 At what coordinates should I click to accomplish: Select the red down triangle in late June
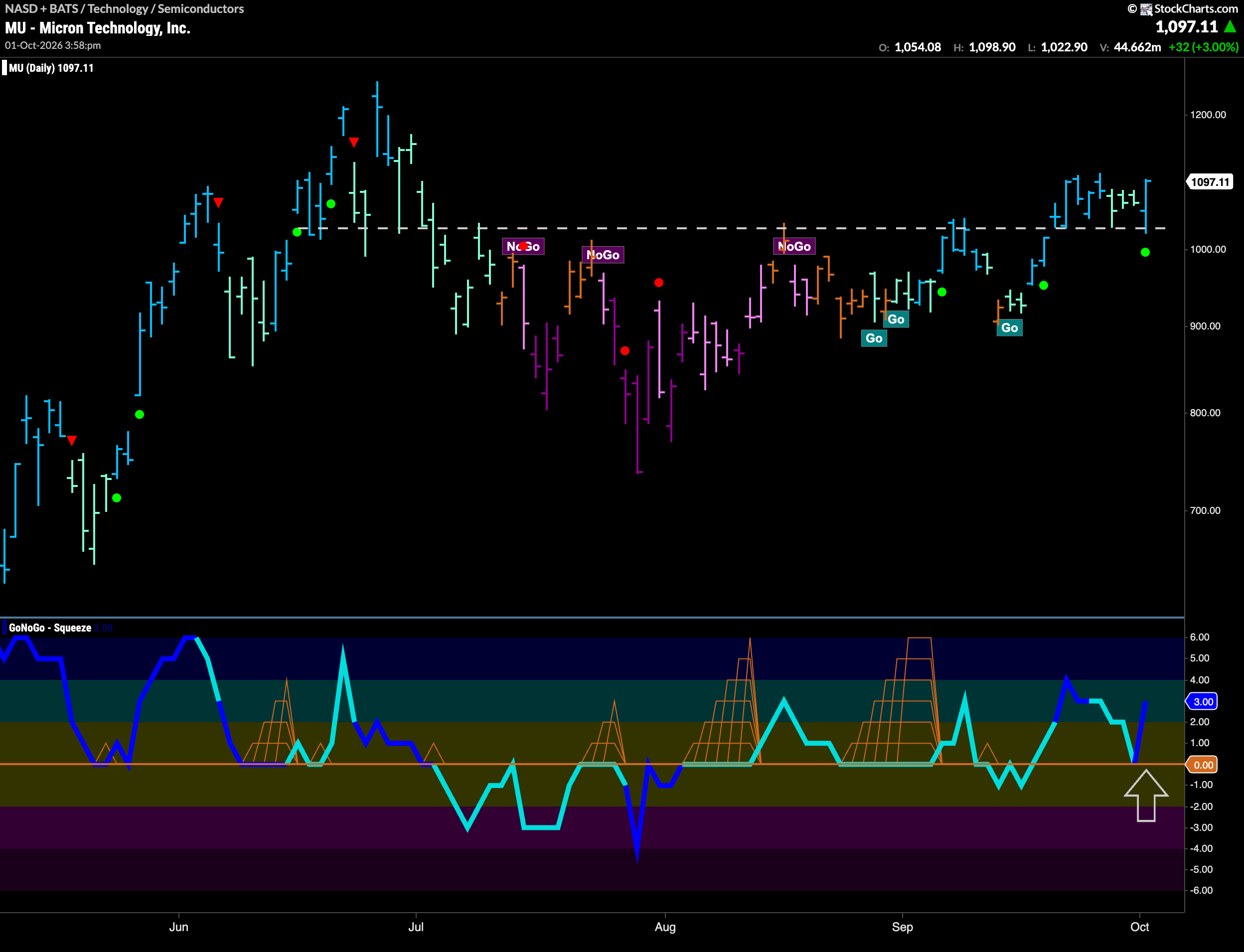[353, 142]
